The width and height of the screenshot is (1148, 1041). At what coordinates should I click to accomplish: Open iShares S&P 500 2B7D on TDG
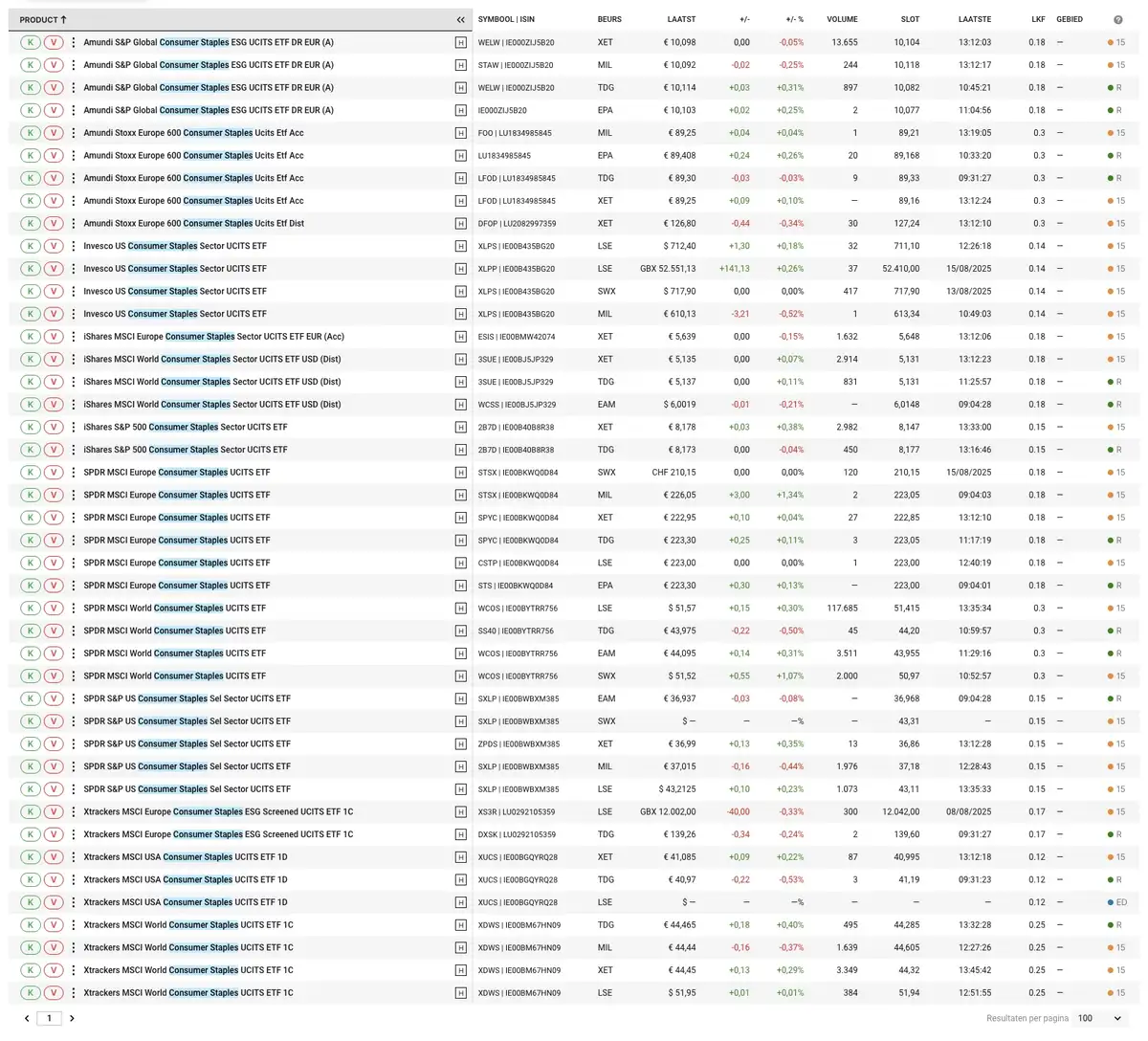185,450
